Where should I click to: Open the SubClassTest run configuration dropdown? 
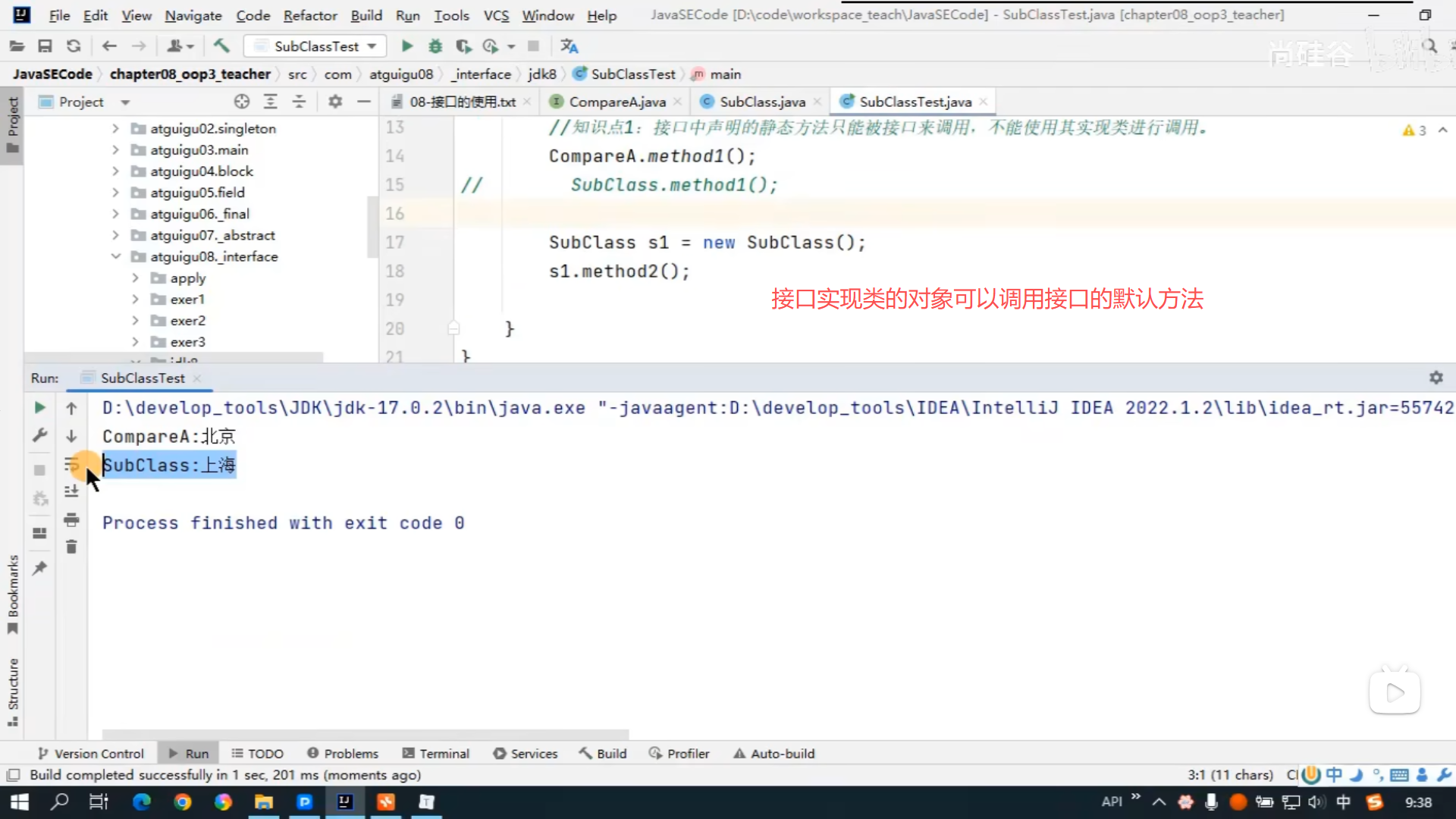coord(315,46)
